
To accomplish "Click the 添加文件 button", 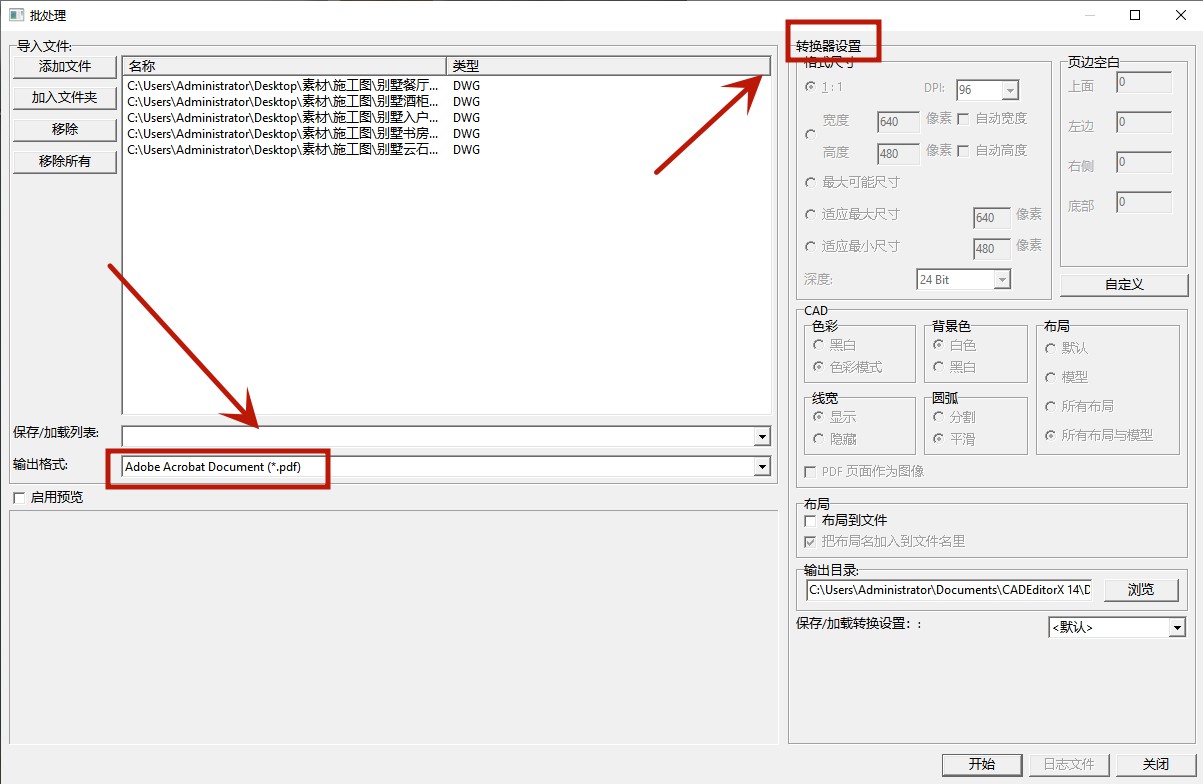I will tap(65, 66).
